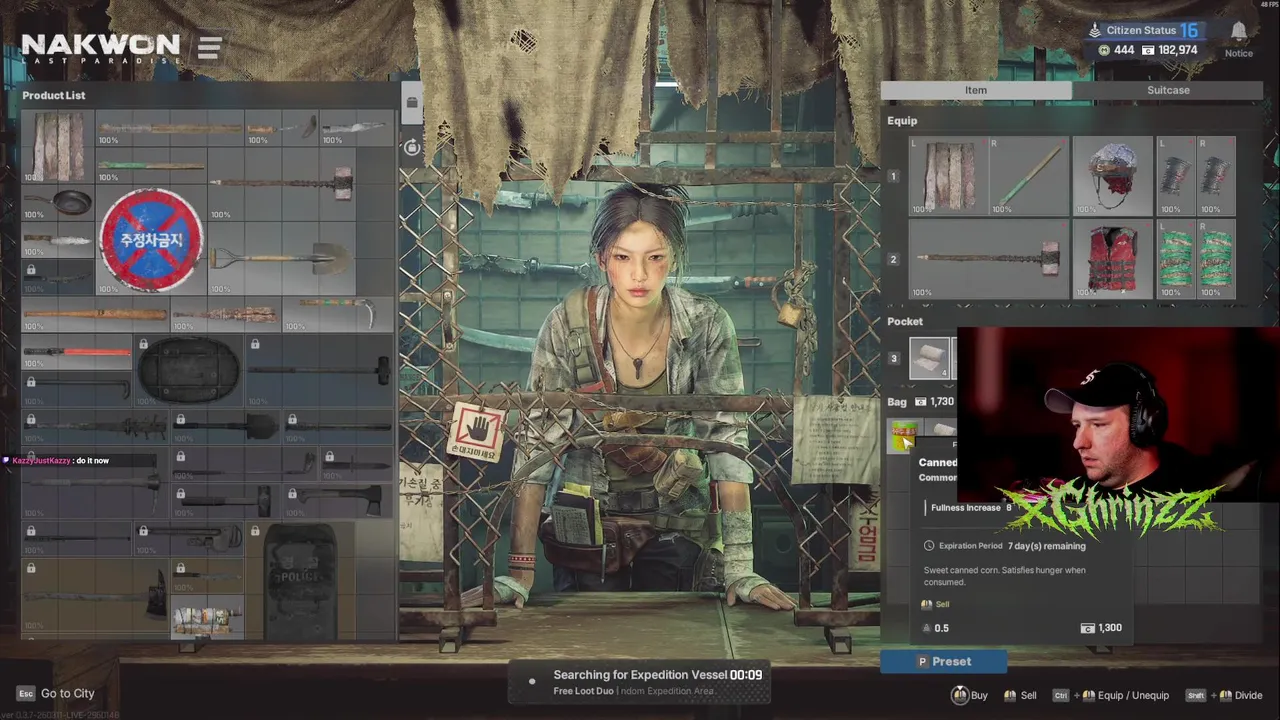Click the Nakwon Last Paradise logo
Image resolution: width=1280 pixels, height=720 pixels.
coord(100,47)
